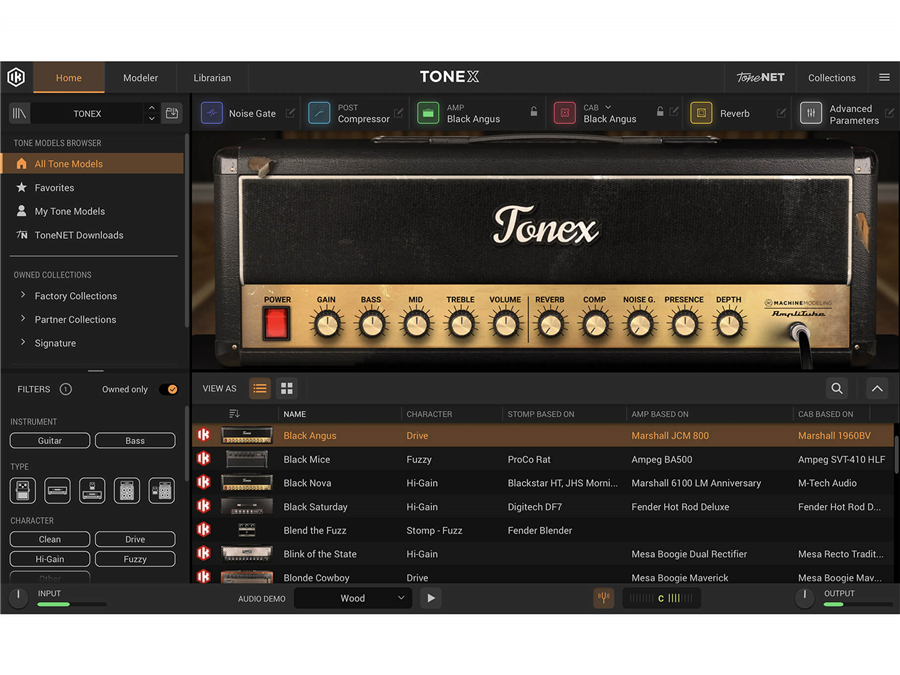Click the tuner icon in bottom bar

pyautogui.click(x=603, y=598)
